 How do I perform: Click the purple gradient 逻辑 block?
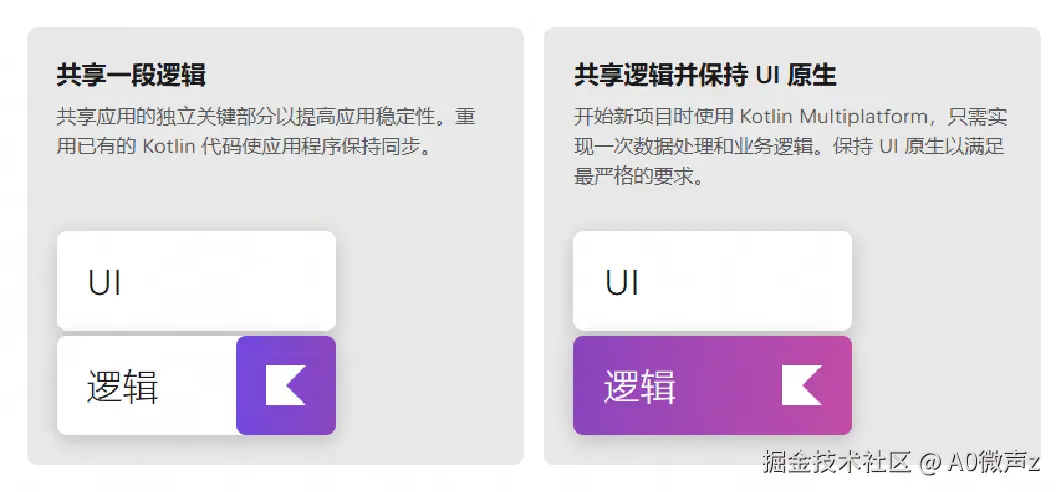tap(712, 386)
